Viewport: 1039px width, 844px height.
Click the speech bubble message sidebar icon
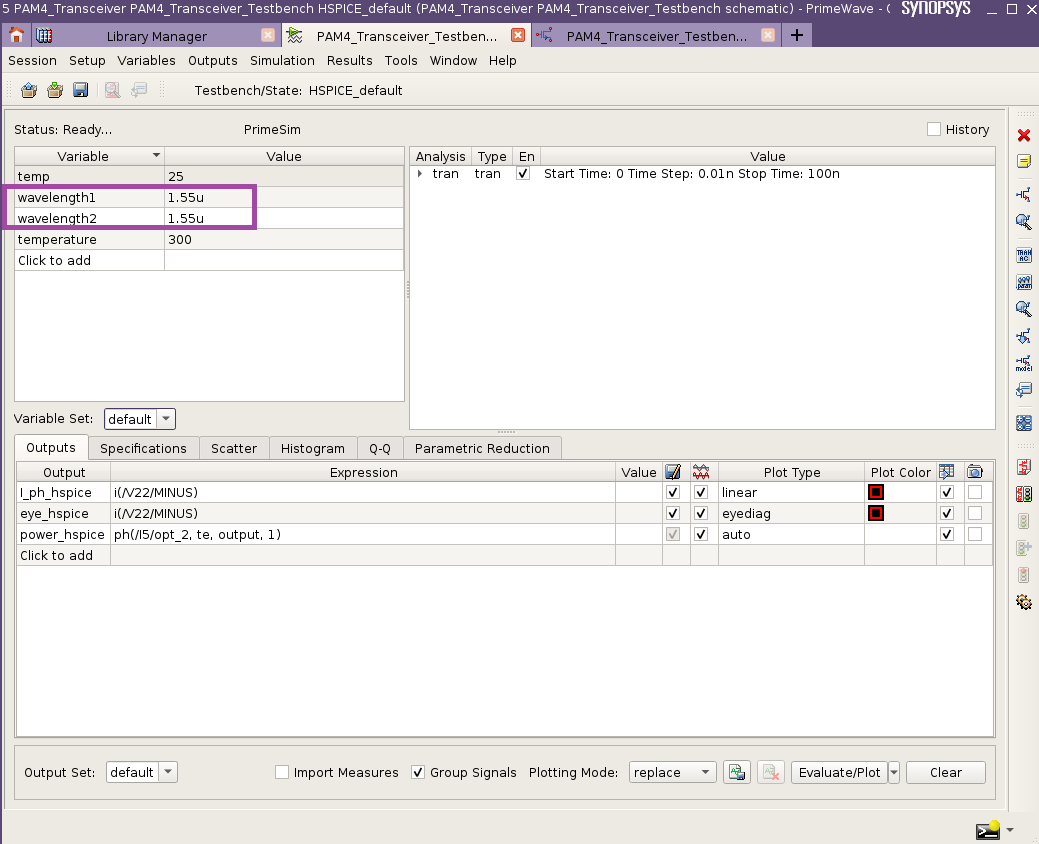coord(1024,390)
